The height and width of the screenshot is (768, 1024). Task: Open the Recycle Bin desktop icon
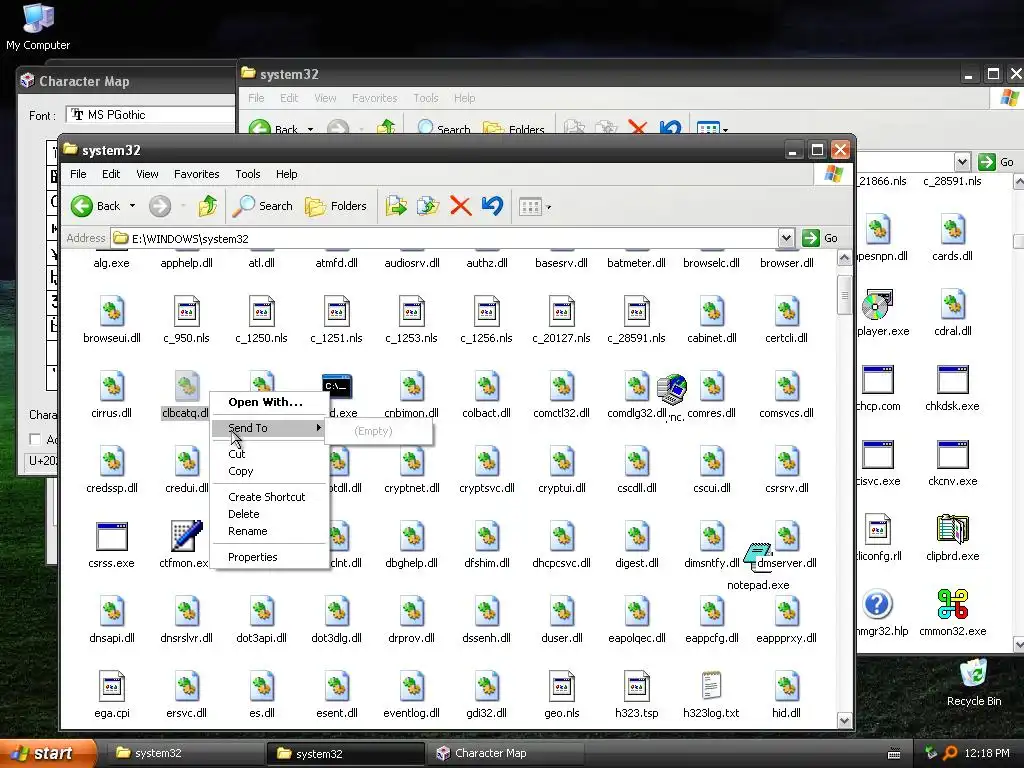pyautogui.click(x=974, y=682)
